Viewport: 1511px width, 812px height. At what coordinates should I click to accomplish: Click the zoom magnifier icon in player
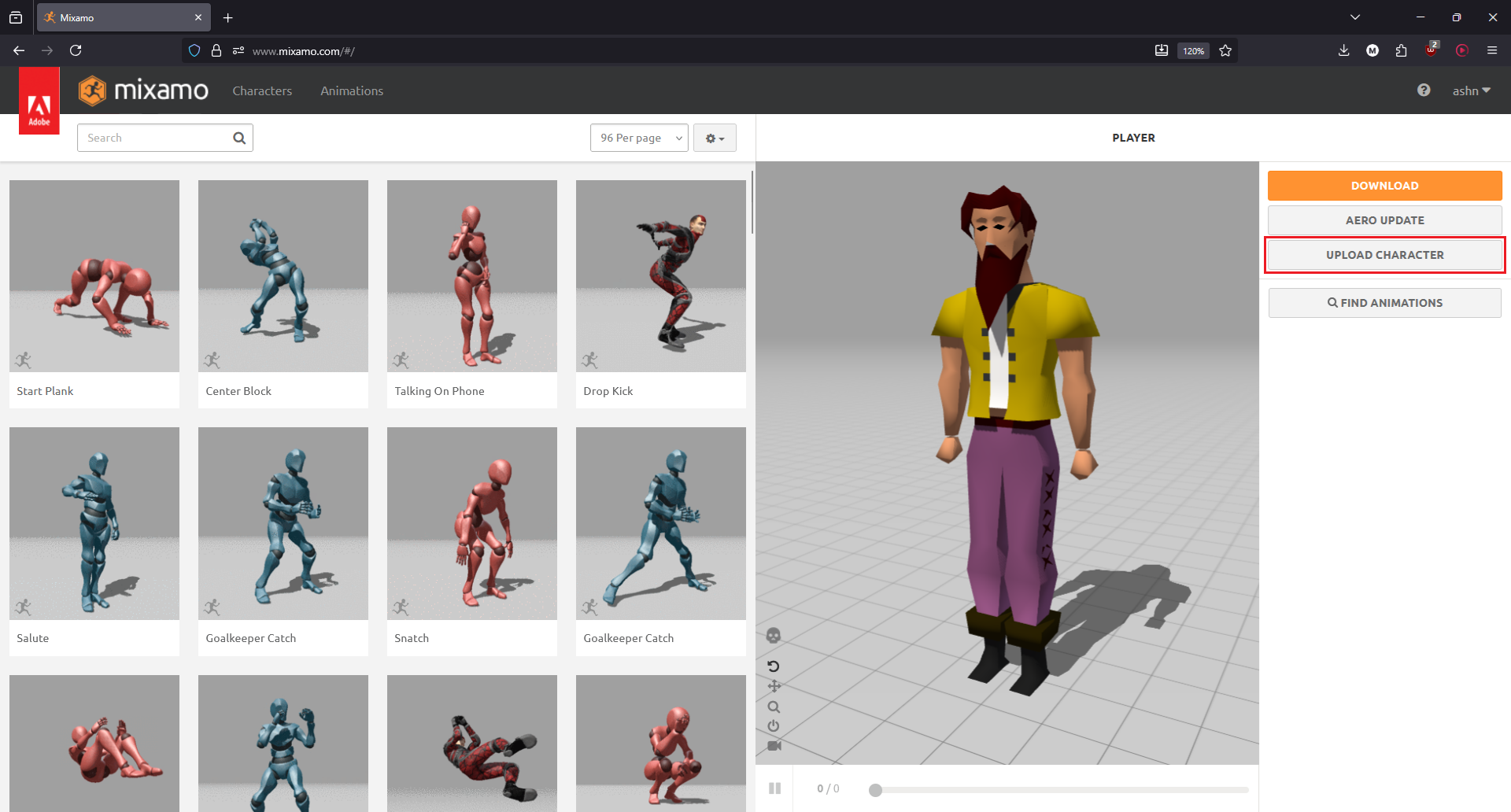774,707
